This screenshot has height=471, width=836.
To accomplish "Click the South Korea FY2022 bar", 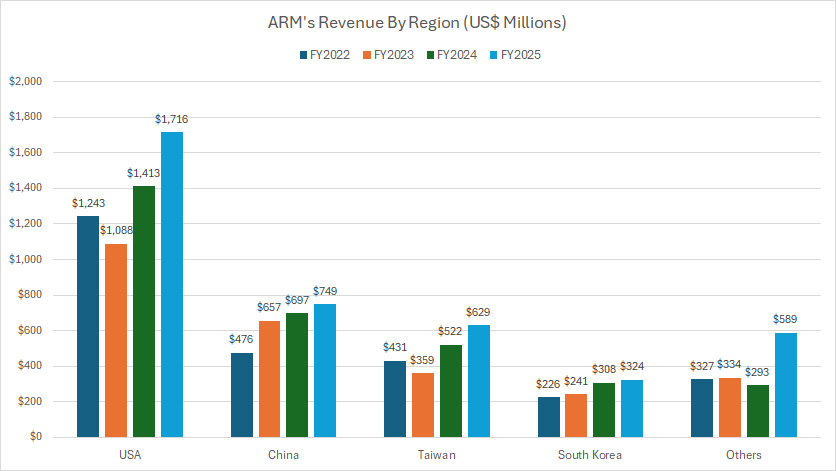I will [549, 417].
